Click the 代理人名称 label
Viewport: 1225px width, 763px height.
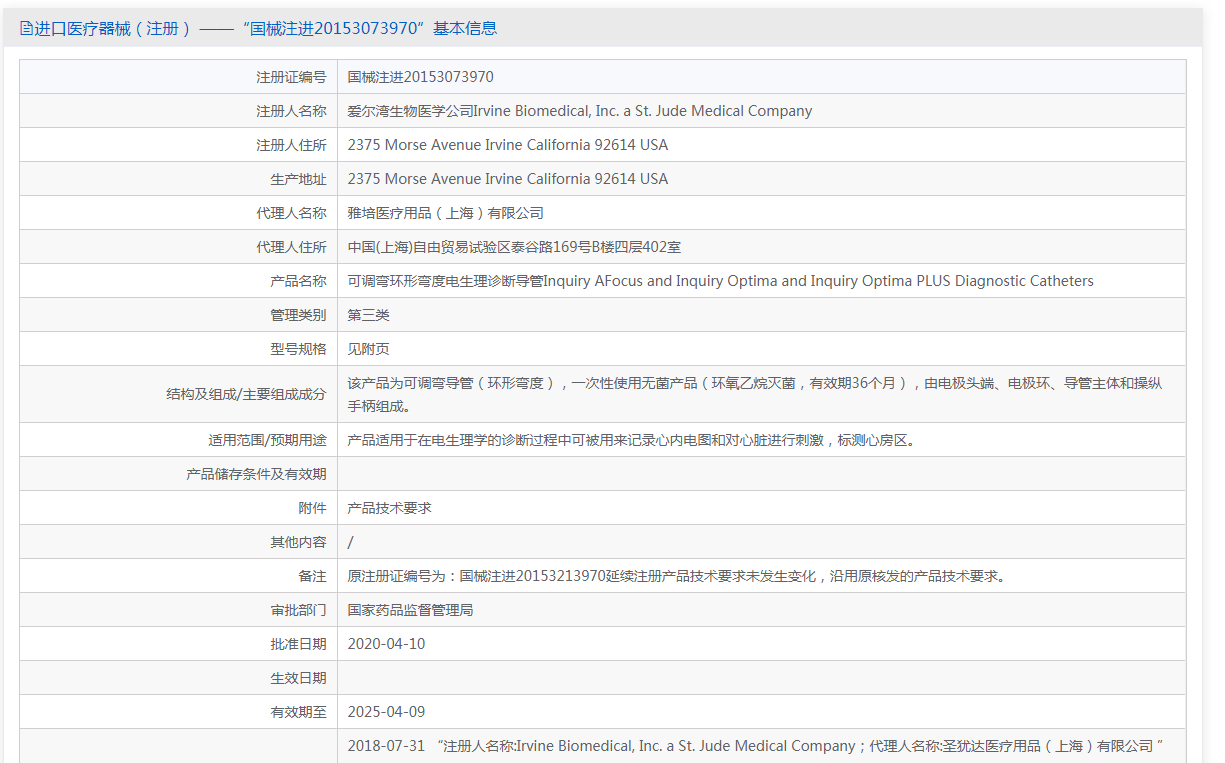pos(291,213)
